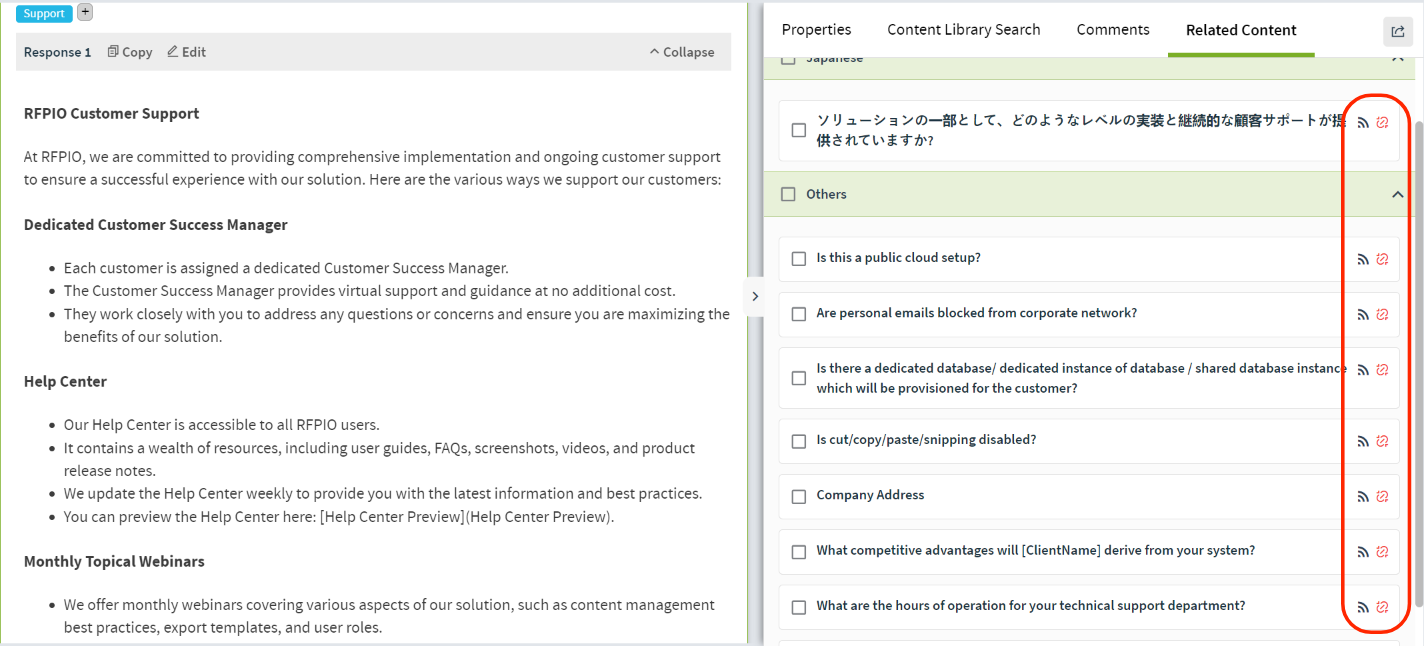Collapse the 'Others' group using its chevron
The width and height of the screenshot is (1424, 646).
(x=1398, y=195)
